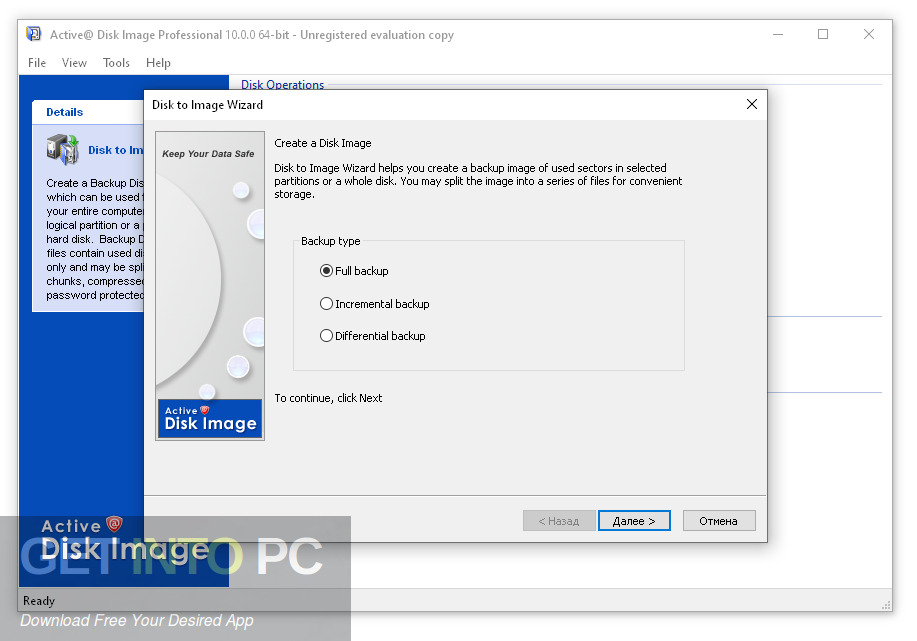Open the Help menu
The image size is (917, 641).
[158, 63]
